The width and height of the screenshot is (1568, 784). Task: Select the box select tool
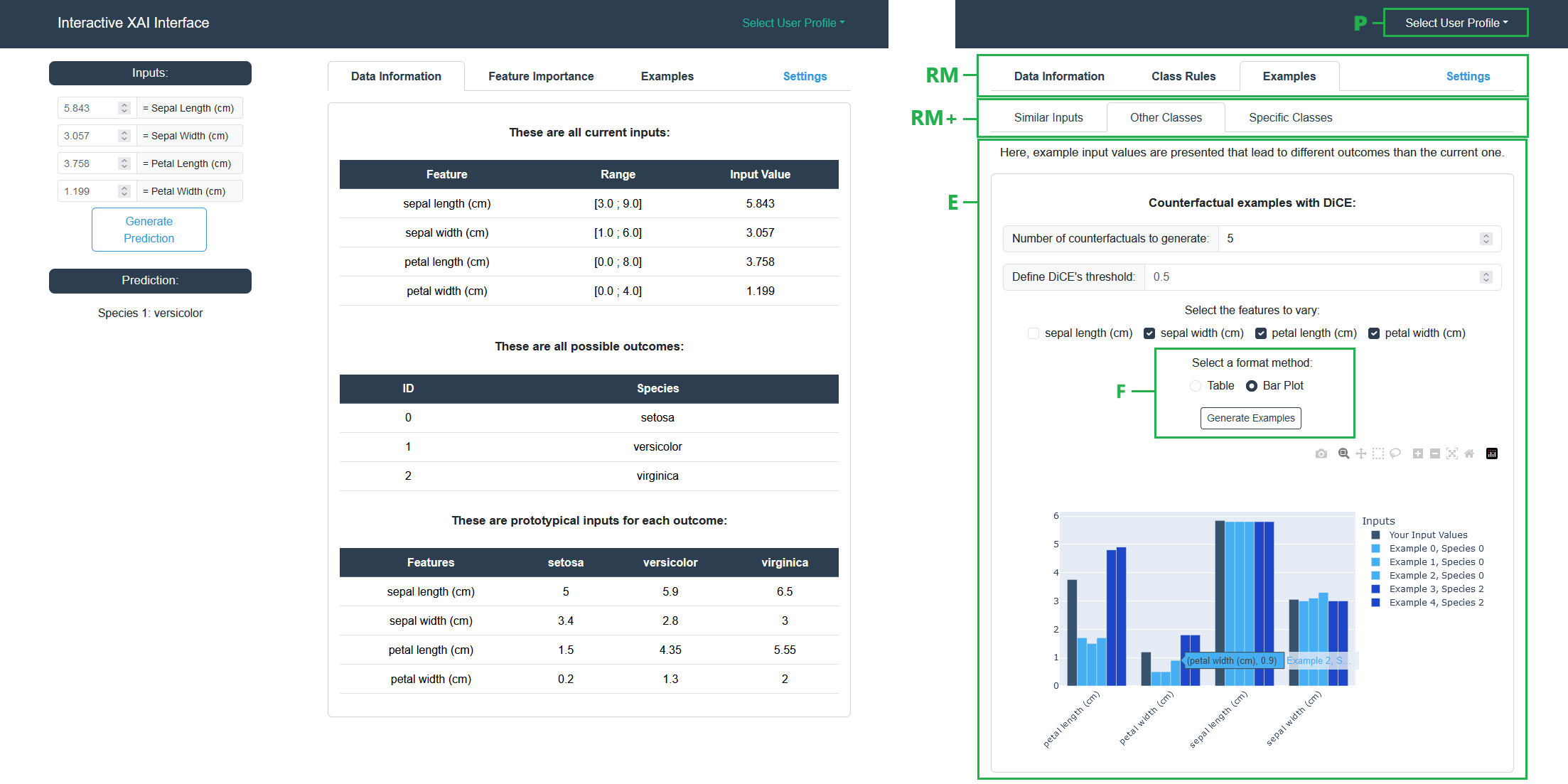1378,453
